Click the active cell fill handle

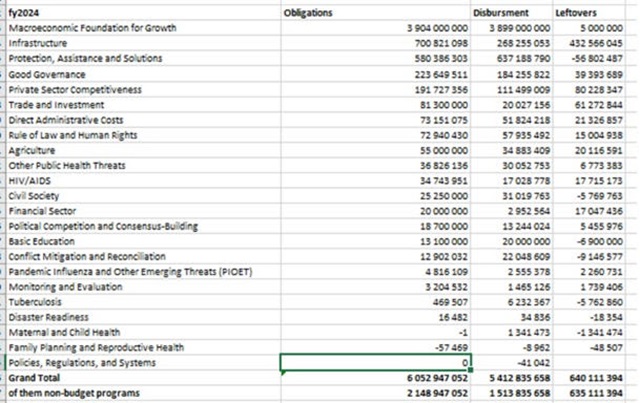point(471,370)
